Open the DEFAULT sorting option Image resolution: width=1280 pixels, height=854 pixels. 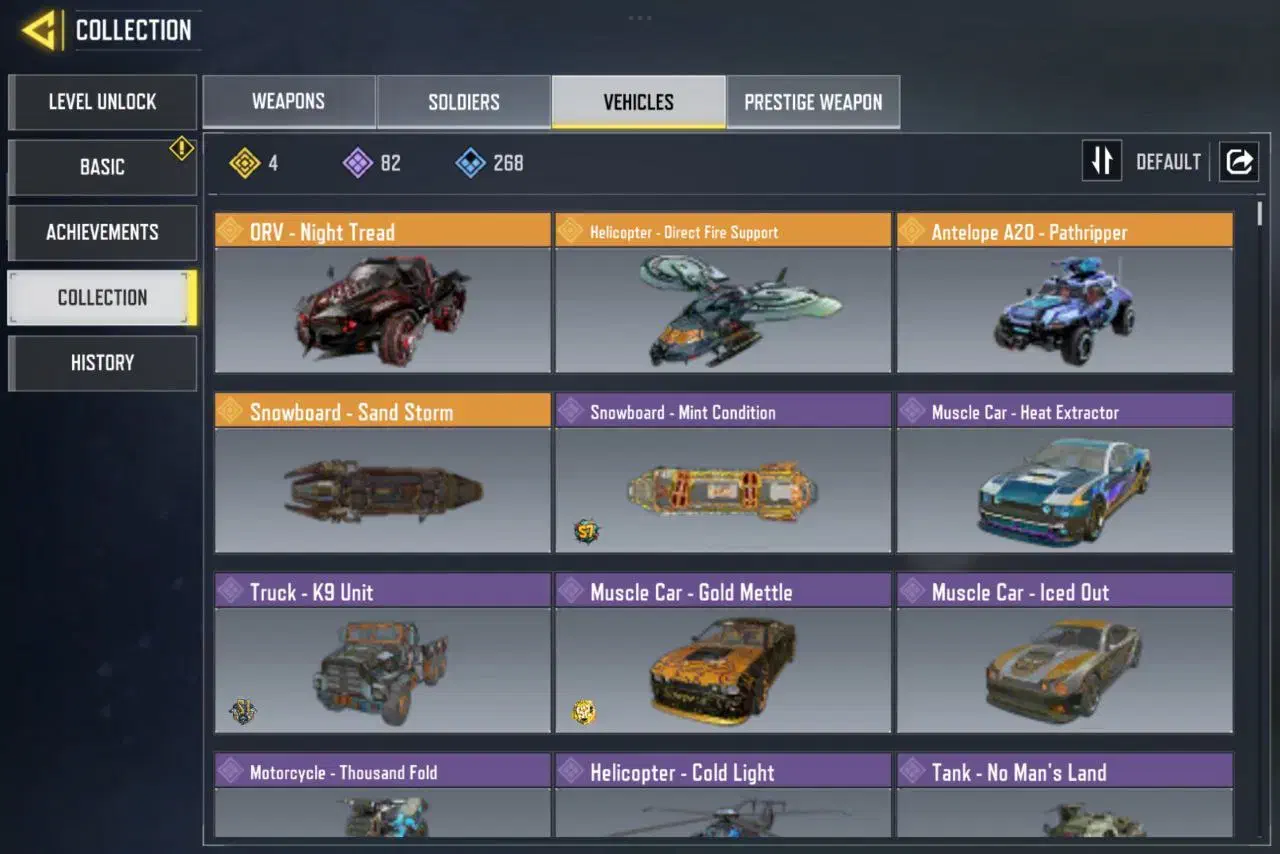pyautogui.click(x=1168, y=162)
